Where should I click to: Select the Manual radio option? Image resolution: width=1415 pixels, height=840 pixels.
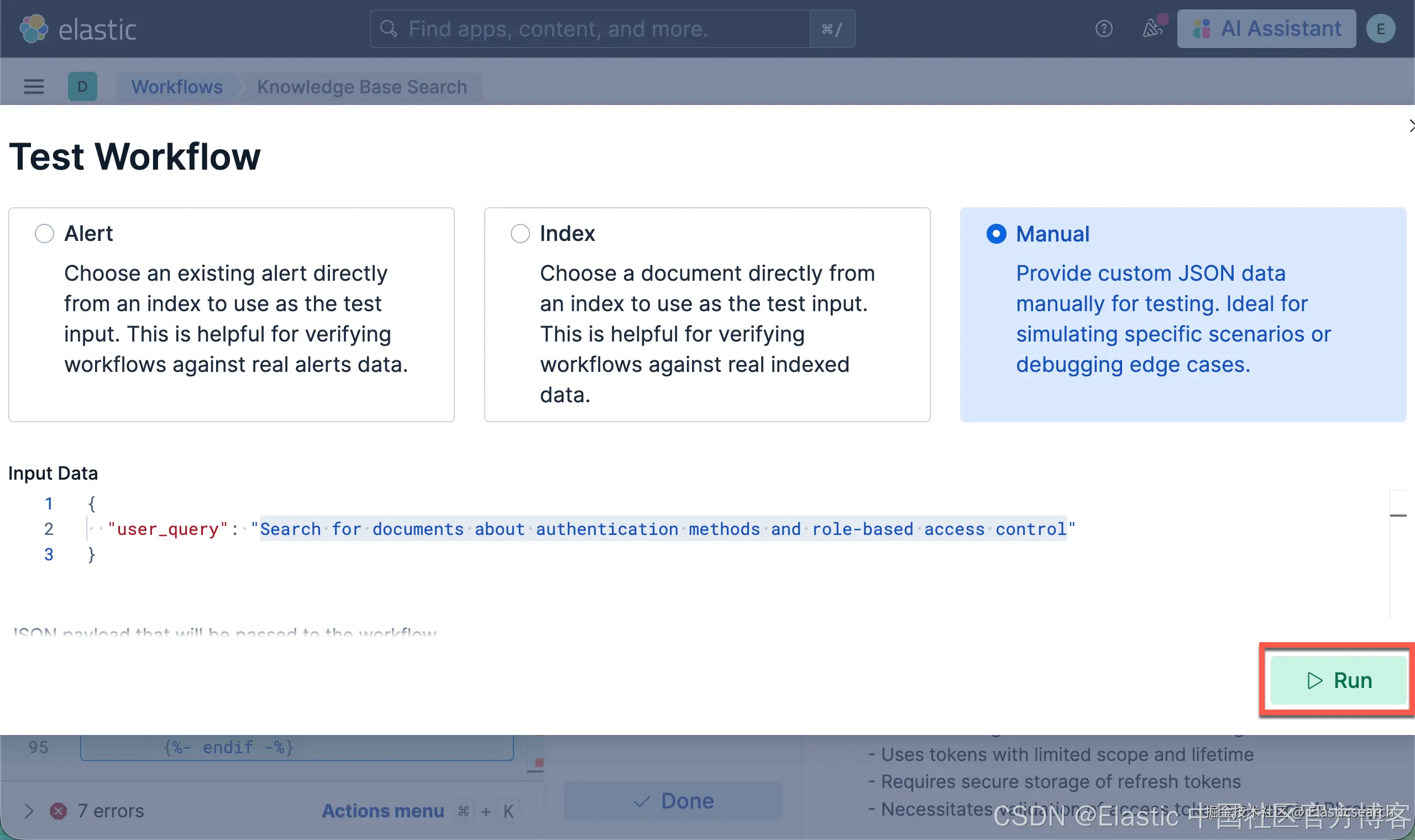[996, 234]
